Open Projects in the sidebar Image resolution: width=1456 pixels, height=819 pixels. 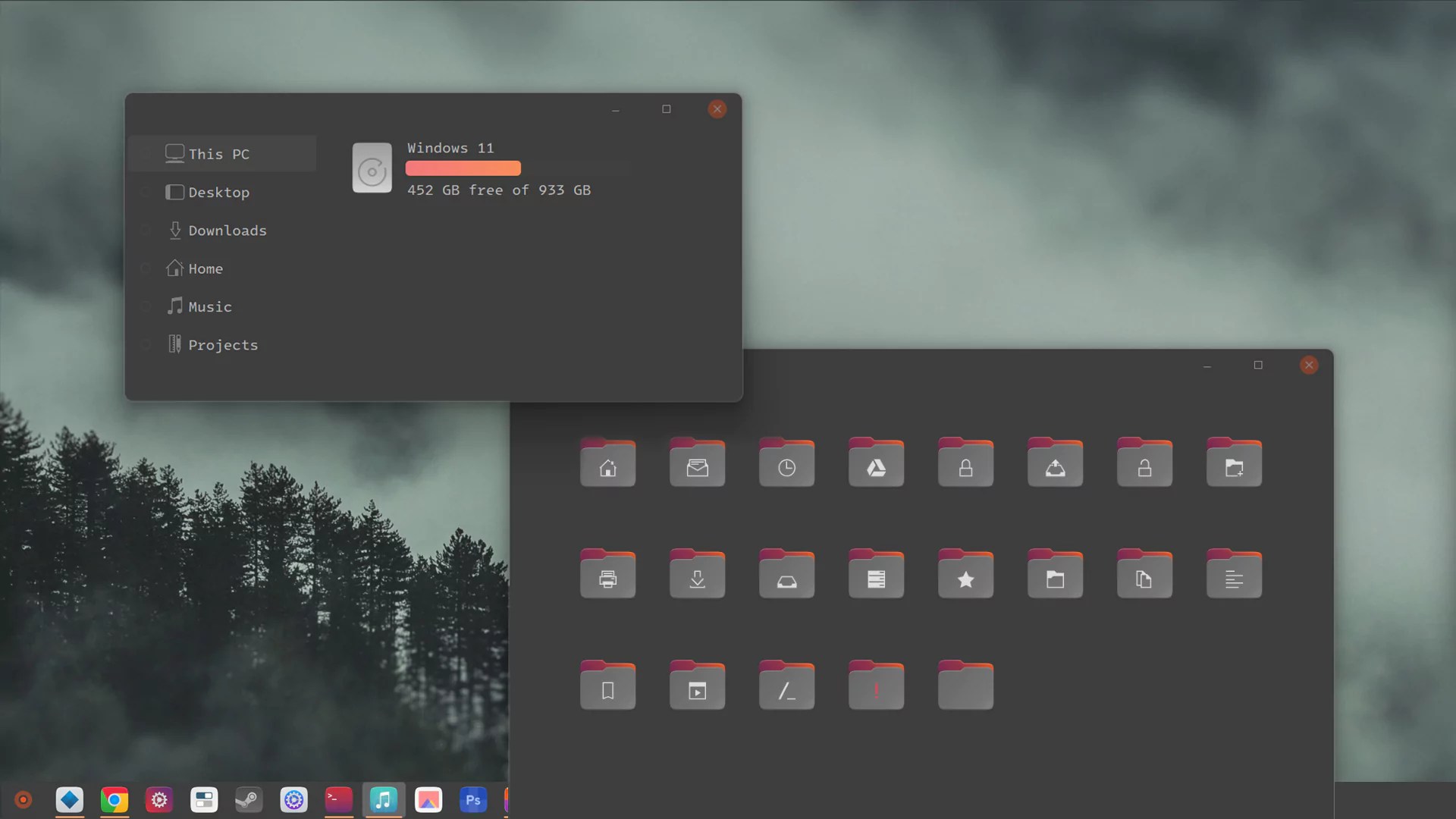222,345
